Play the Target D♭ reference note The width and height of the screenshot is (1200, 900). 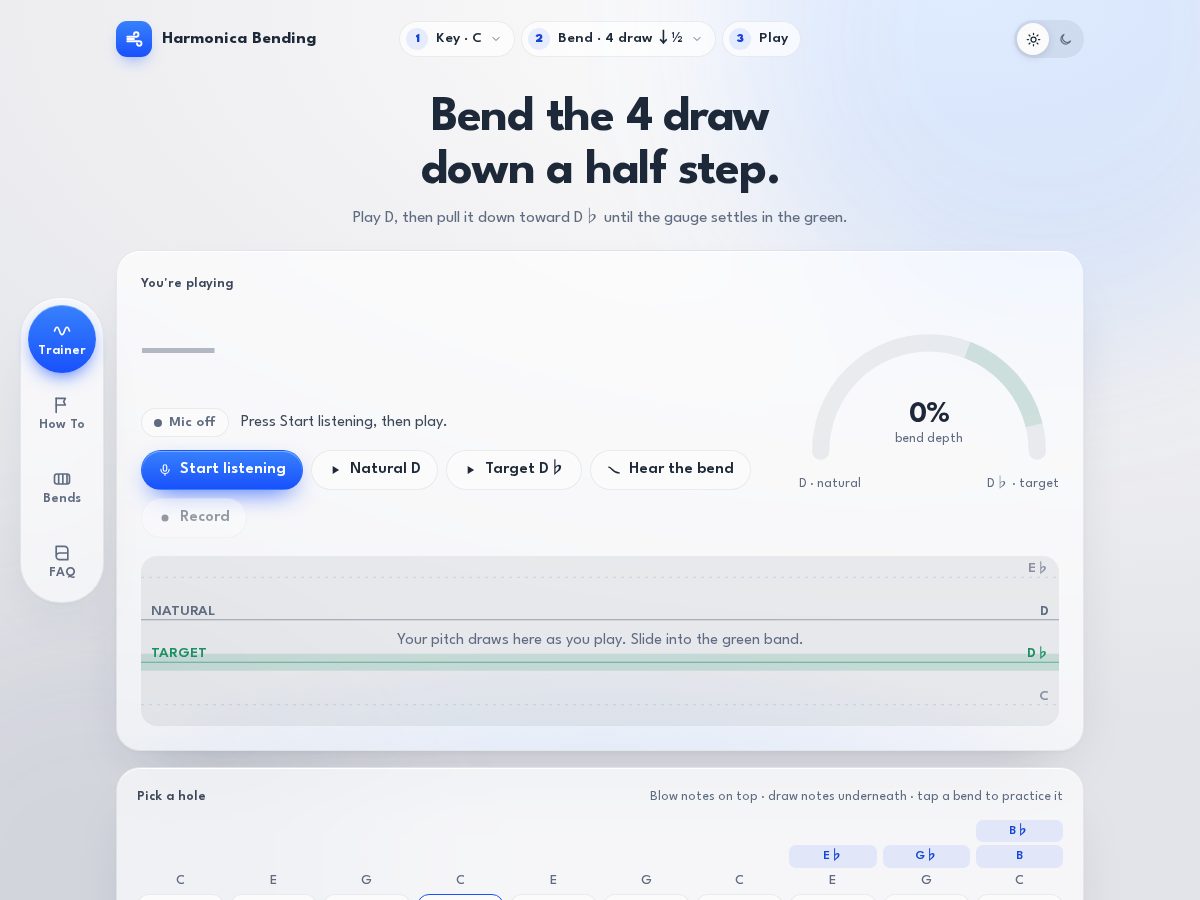[514, 469]
